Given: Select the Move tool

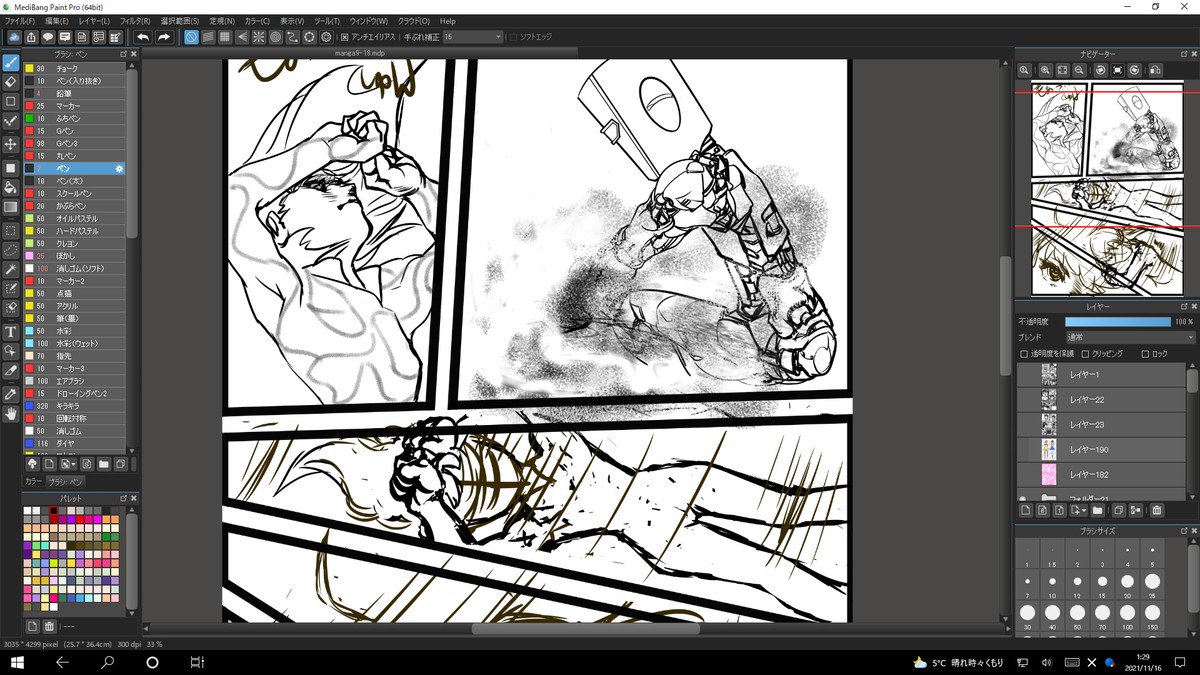Looking at the screenshot, I should pyautogui.click(x=11, y=144).
